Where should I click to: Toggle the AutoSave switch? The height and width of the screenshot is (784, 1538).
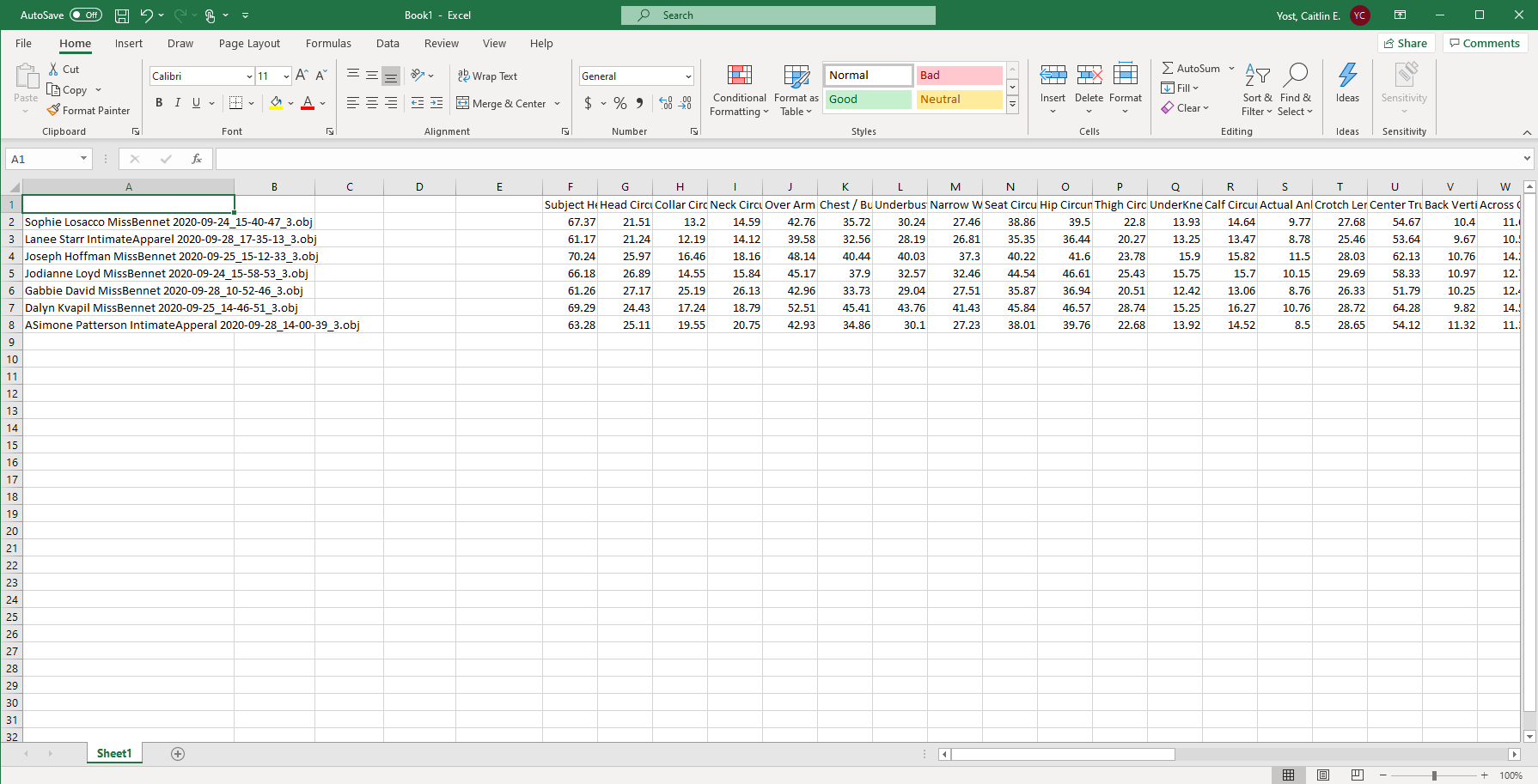point(86,15)
